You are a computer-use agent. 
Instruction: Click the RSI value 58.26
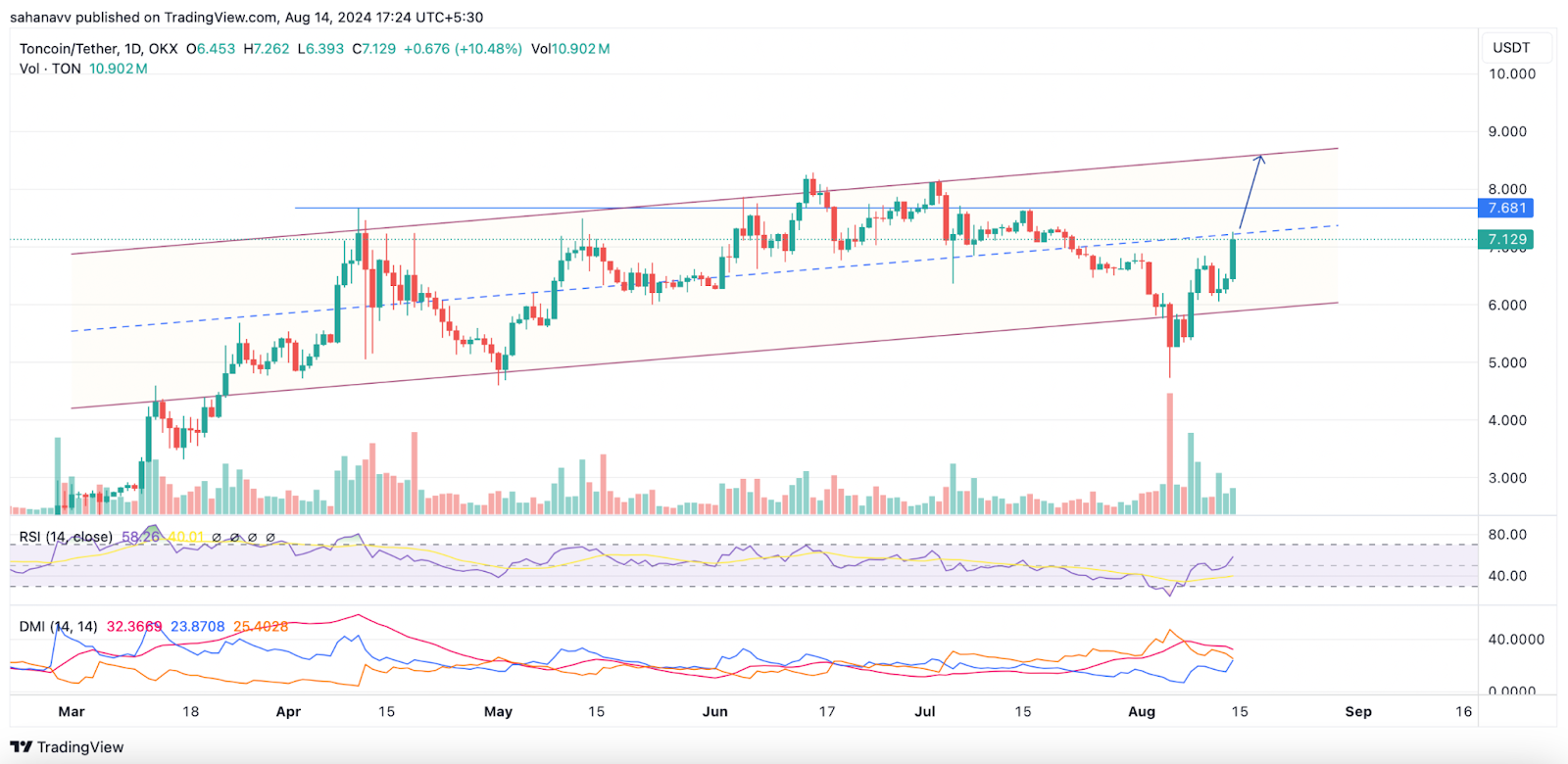(140, 537)
